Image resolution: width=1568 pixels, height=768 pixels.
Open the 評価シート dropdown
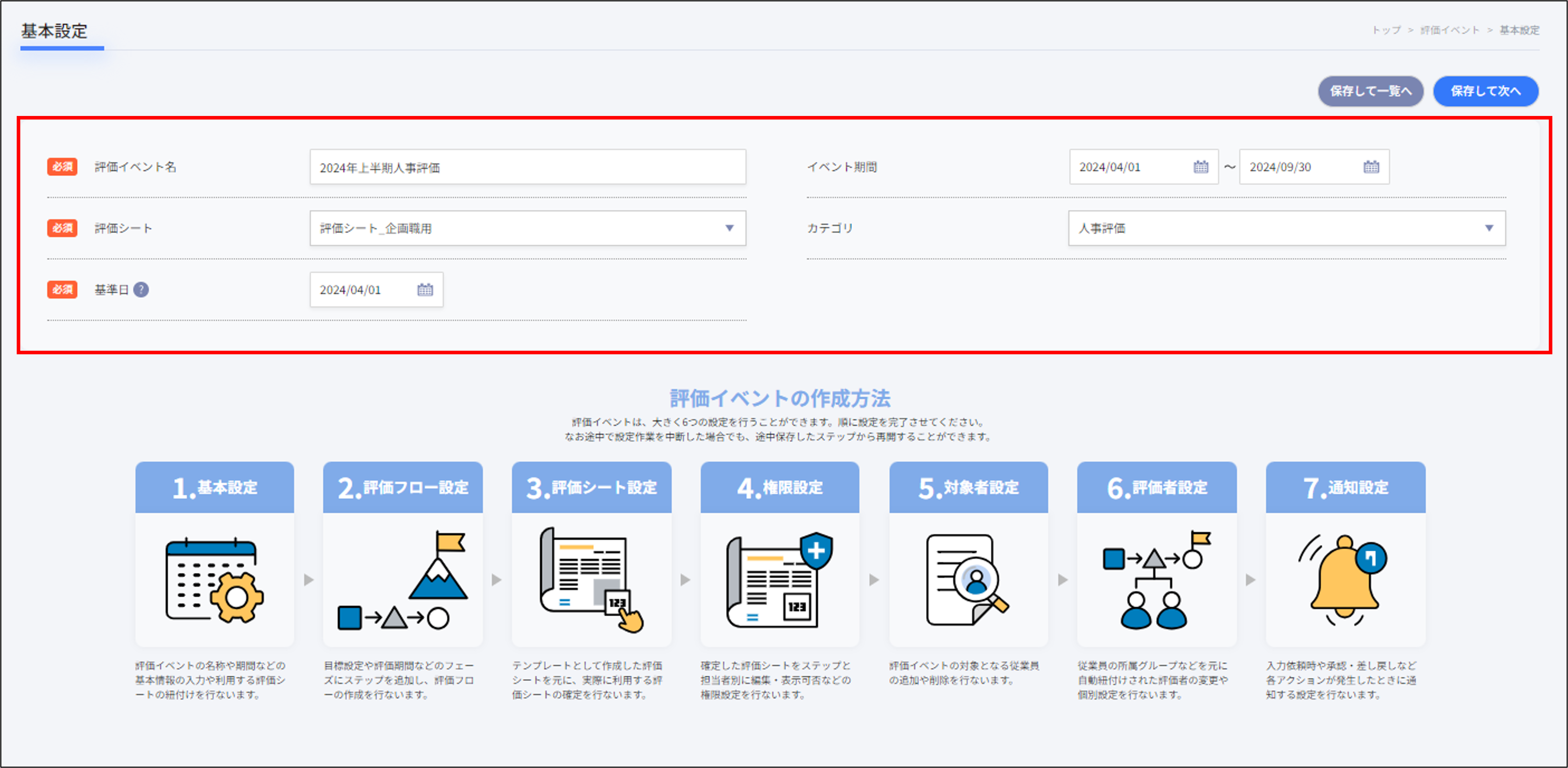coord(730,228)
